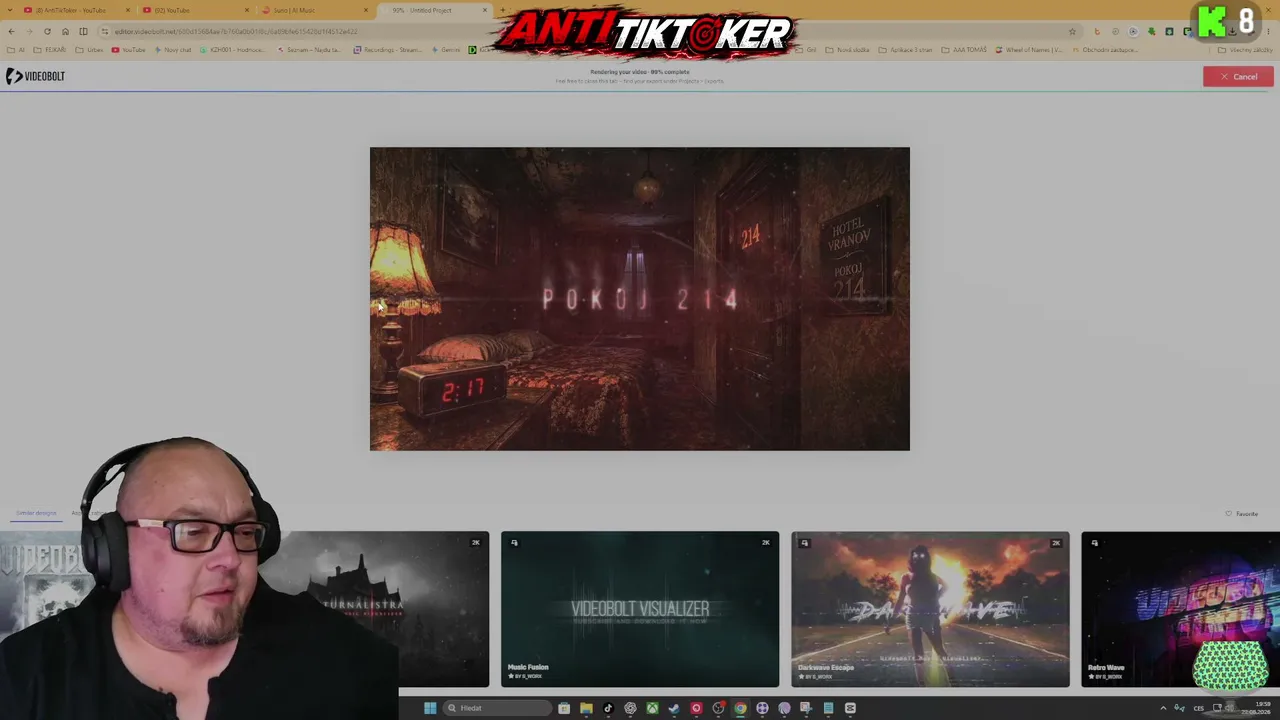
Task: Cancel the video rendering
Action: pyautogui.click(x=1238, y=77)
